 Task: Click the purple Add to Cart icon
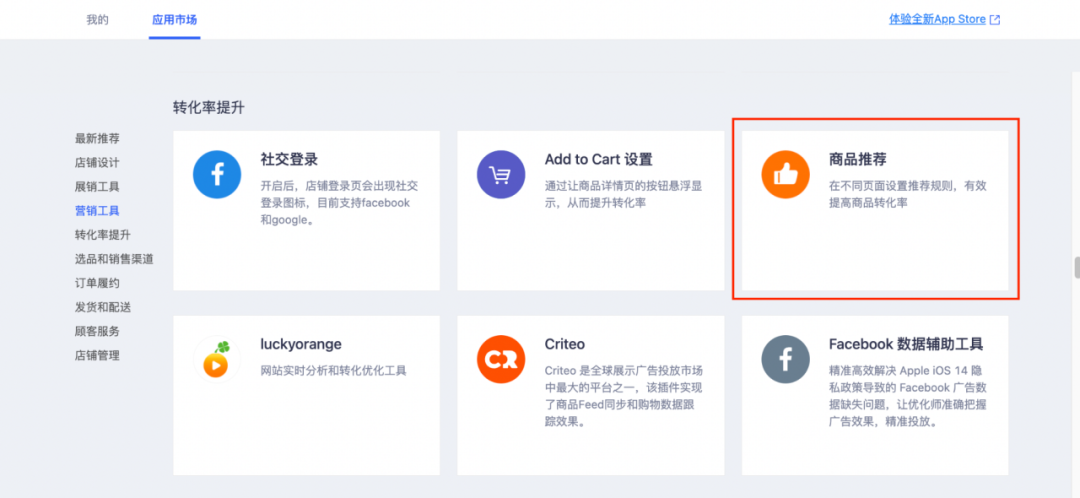[x=501, y=175]
